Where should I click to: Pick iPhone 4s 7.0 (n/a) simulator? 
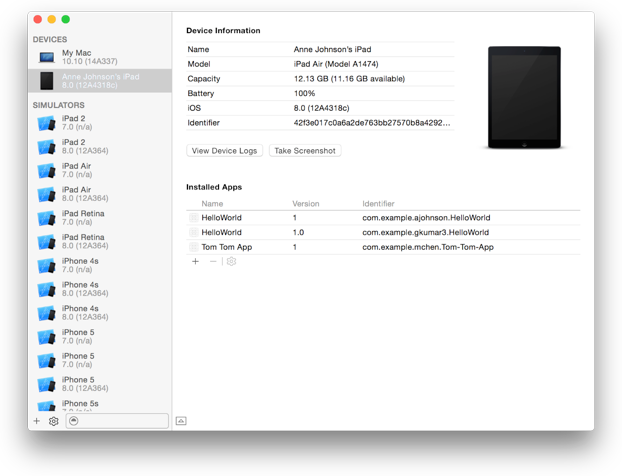(100, 265)
